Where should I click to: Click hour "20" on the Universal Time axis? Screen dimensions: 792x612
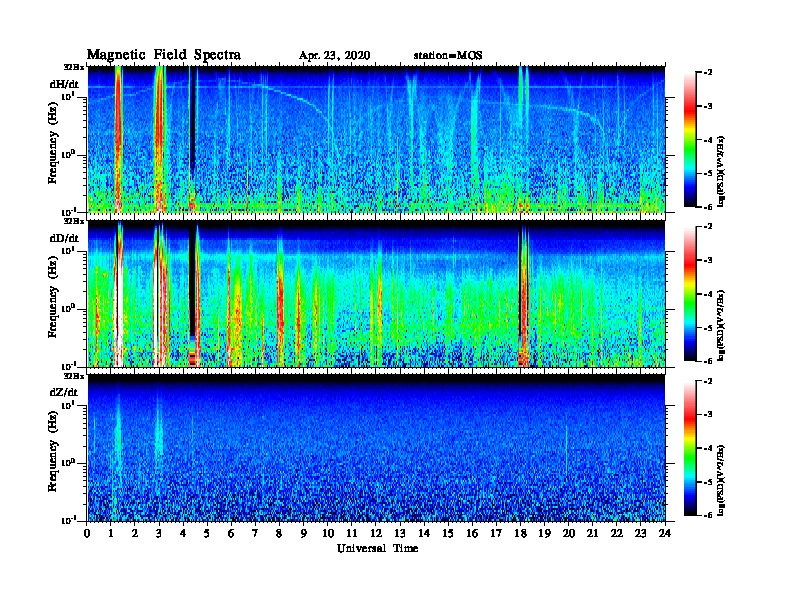point(569,534)
